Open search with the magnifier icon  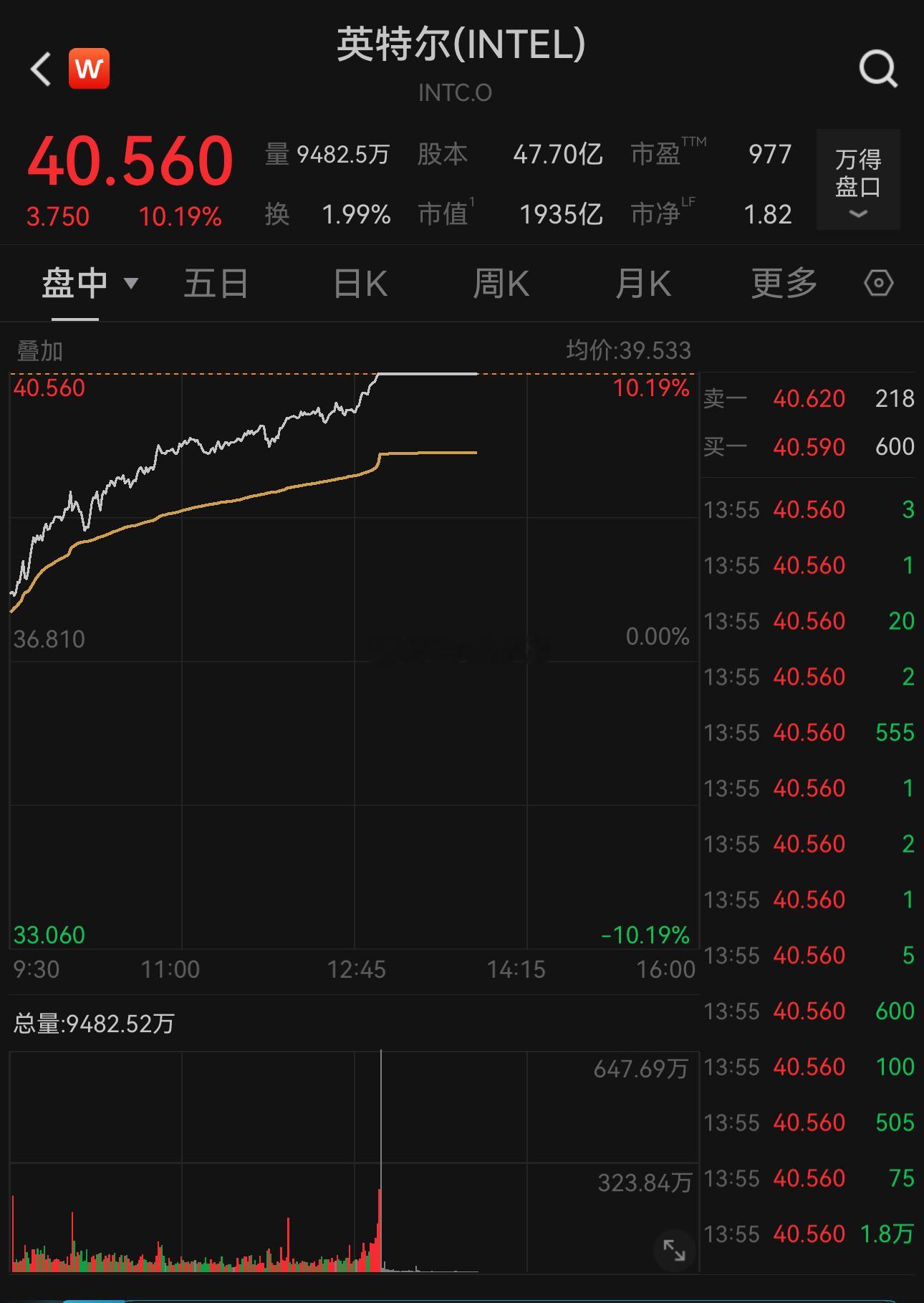pos(878,69)
